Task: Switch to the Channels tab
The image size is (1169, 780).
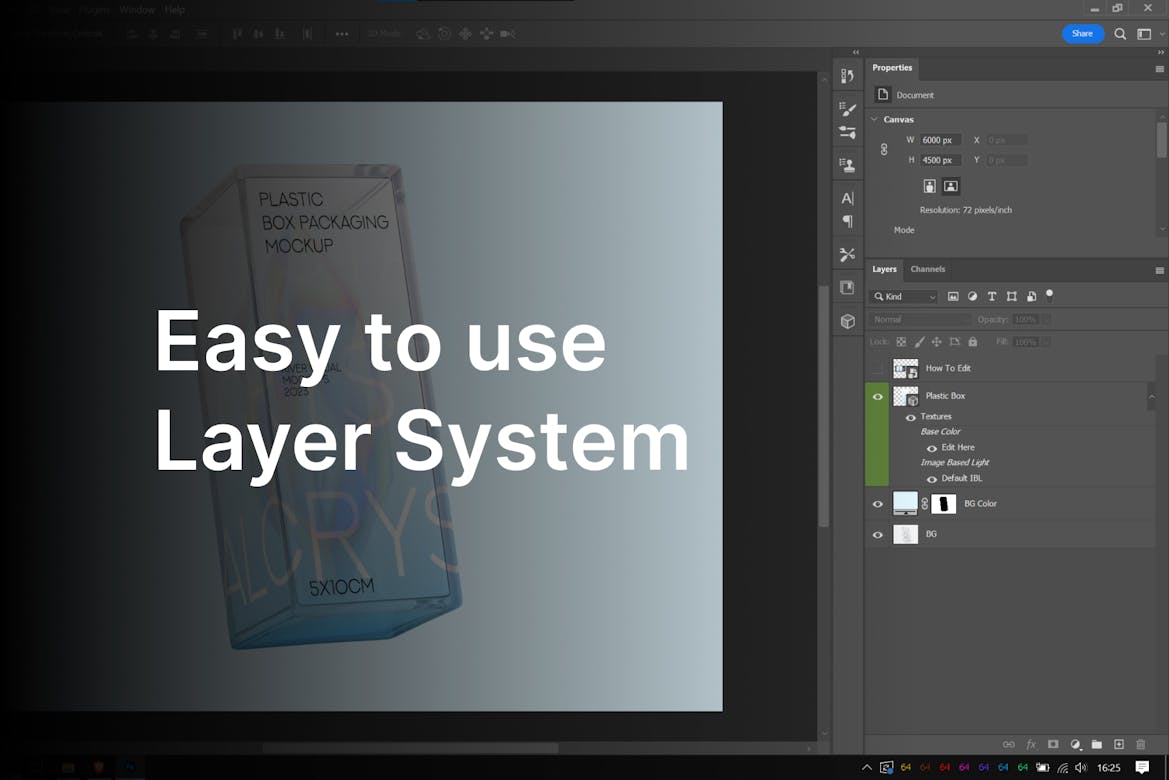Action: click(x=927, y=269)
